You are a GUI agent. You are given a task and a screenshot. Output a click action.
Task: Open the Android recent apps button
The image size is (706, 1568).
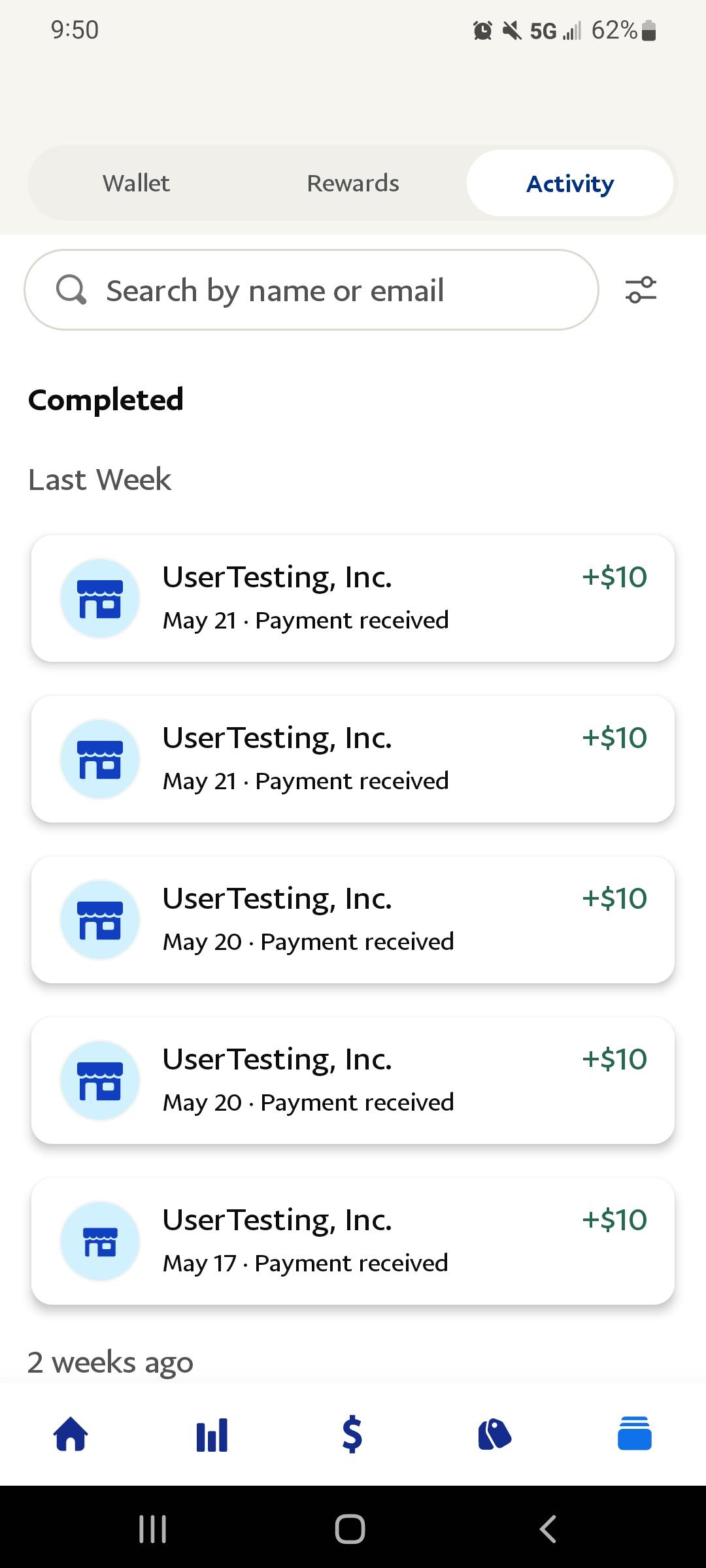pyautogui.click(x=153, y=1529)
